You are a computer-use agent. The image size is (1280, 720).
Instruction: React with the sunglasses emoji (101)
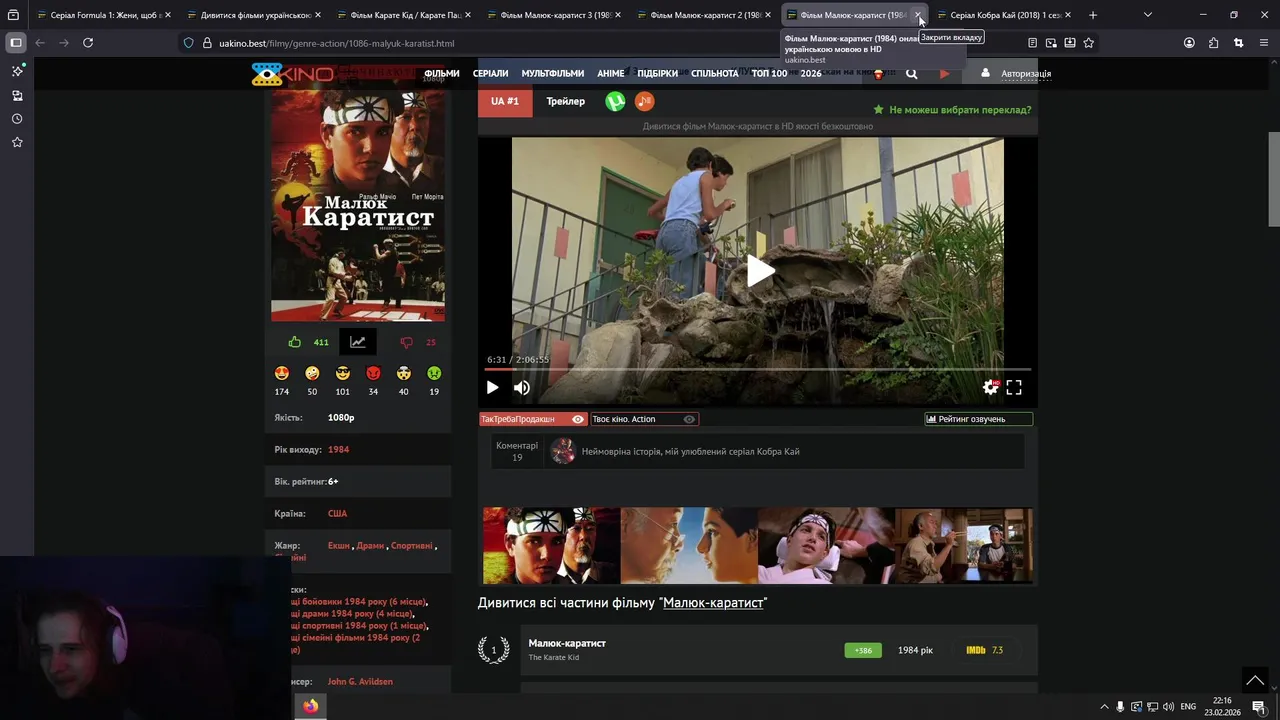(x=343, y=373)
